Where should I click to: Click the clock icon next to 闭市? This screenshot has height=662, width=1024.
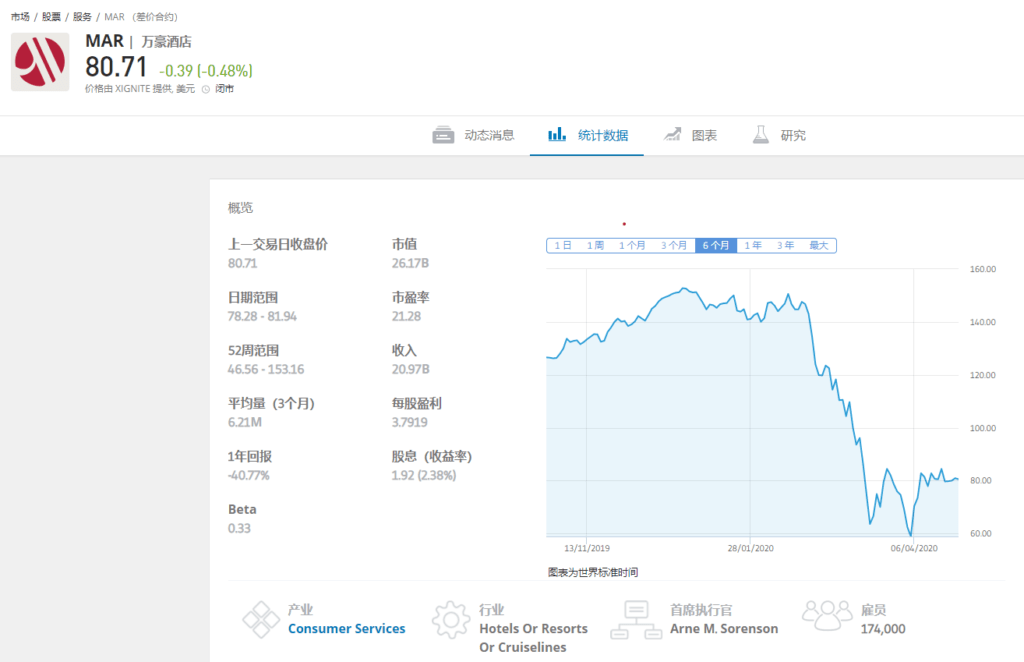click(x=206, y=89)
